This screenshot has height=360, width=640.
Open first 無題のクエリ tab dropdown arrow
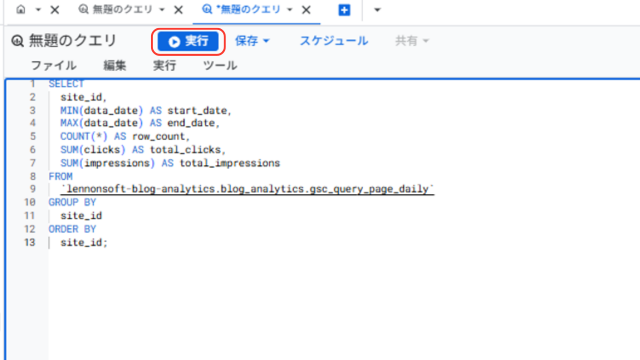pyautogui.click(x=162, y=10)
